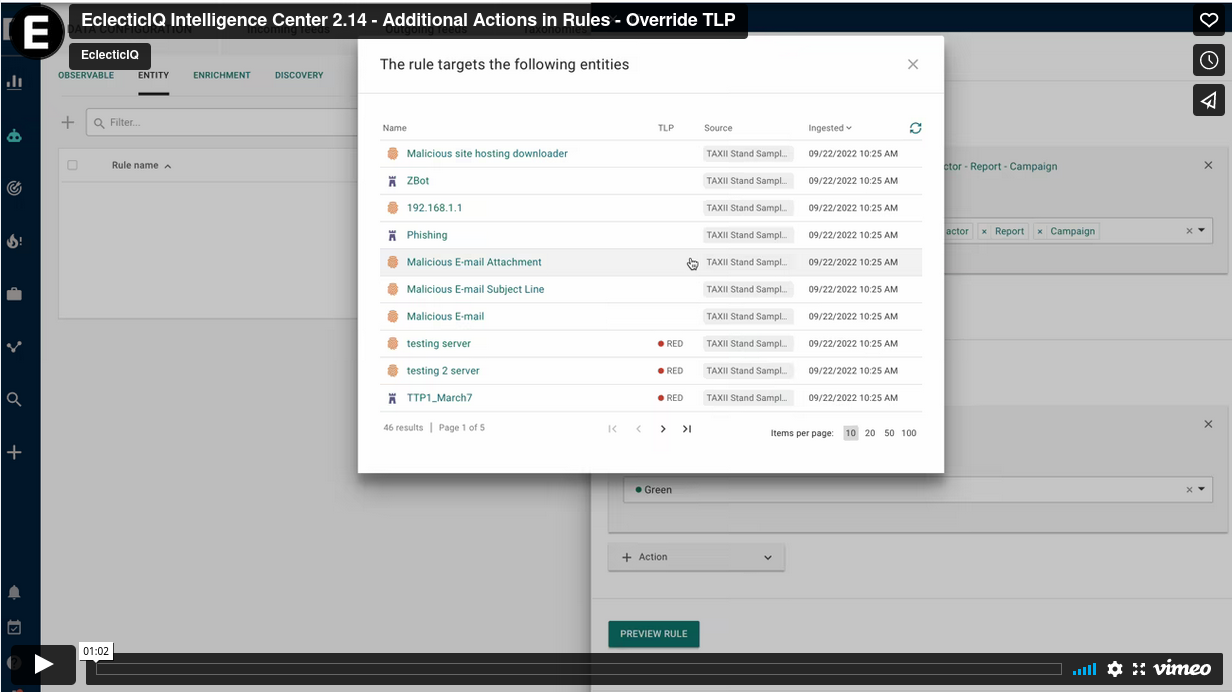The image size is (1232, 692).
Task: Set items per page to 100
Action: 908,433
